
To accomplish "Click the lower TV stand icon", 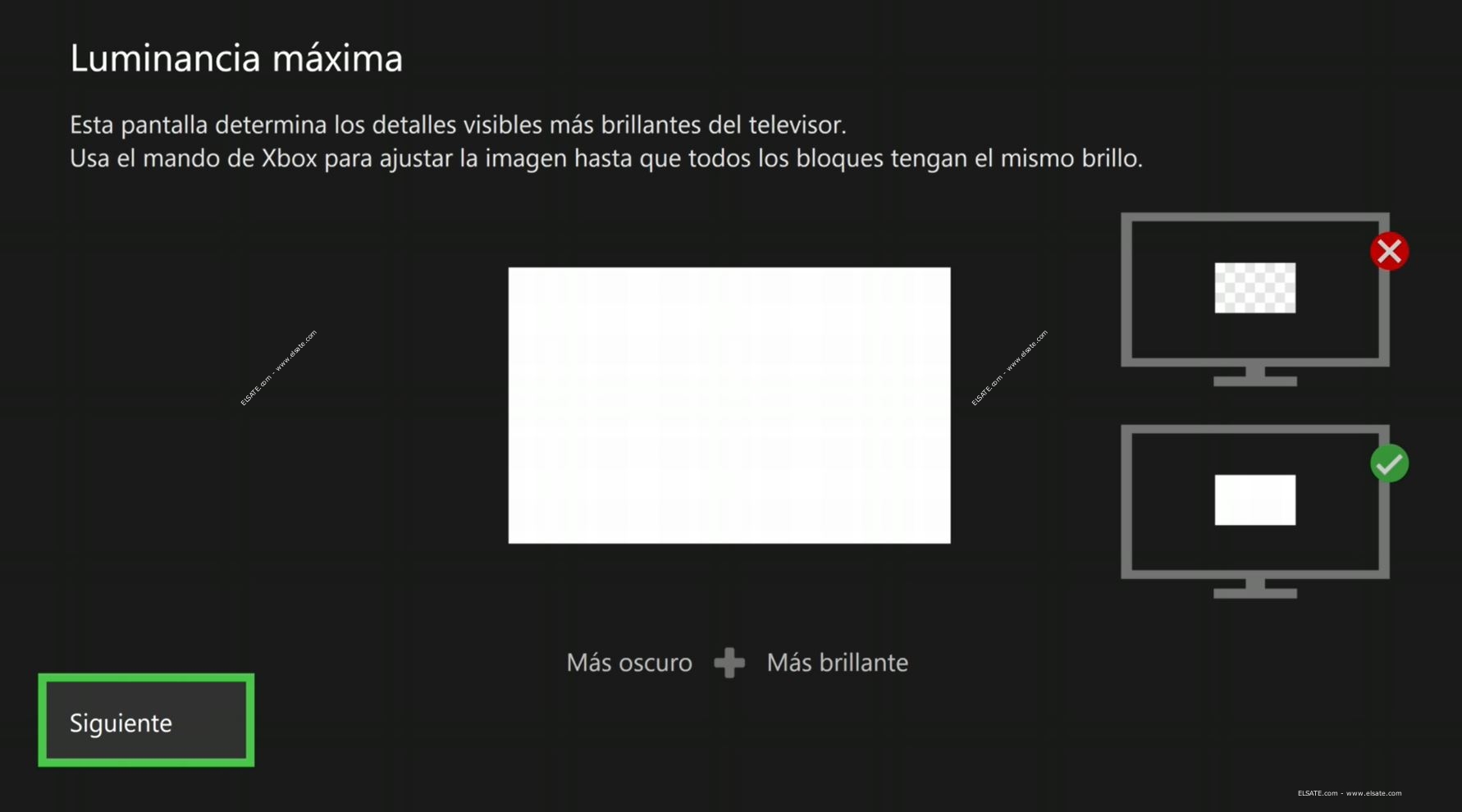I will point(1255,588).
